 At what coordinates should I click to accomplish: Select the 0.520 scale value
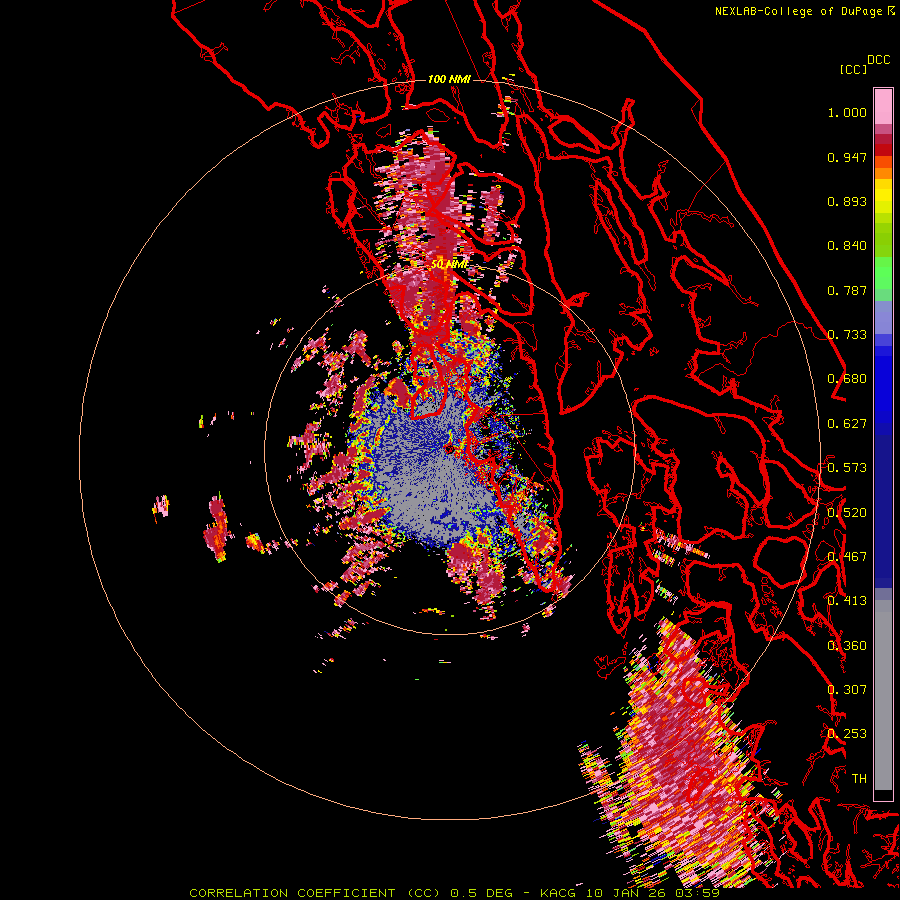(847, 512)
